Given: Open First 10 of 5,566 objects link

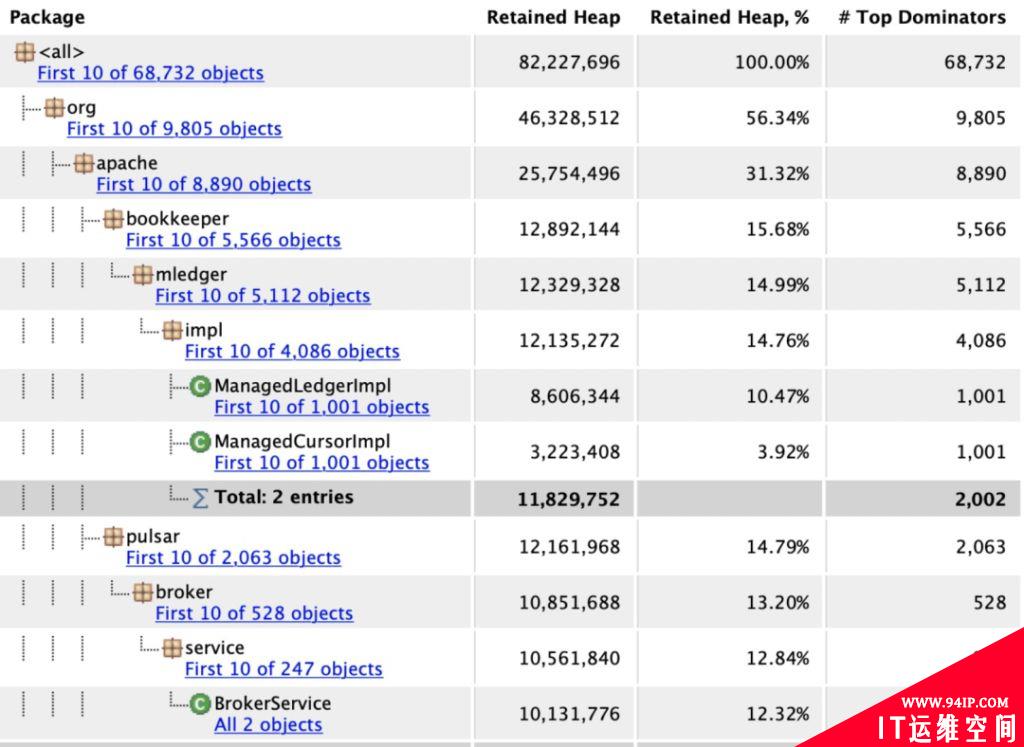Looking at the screenshot, I should point(233,240).
